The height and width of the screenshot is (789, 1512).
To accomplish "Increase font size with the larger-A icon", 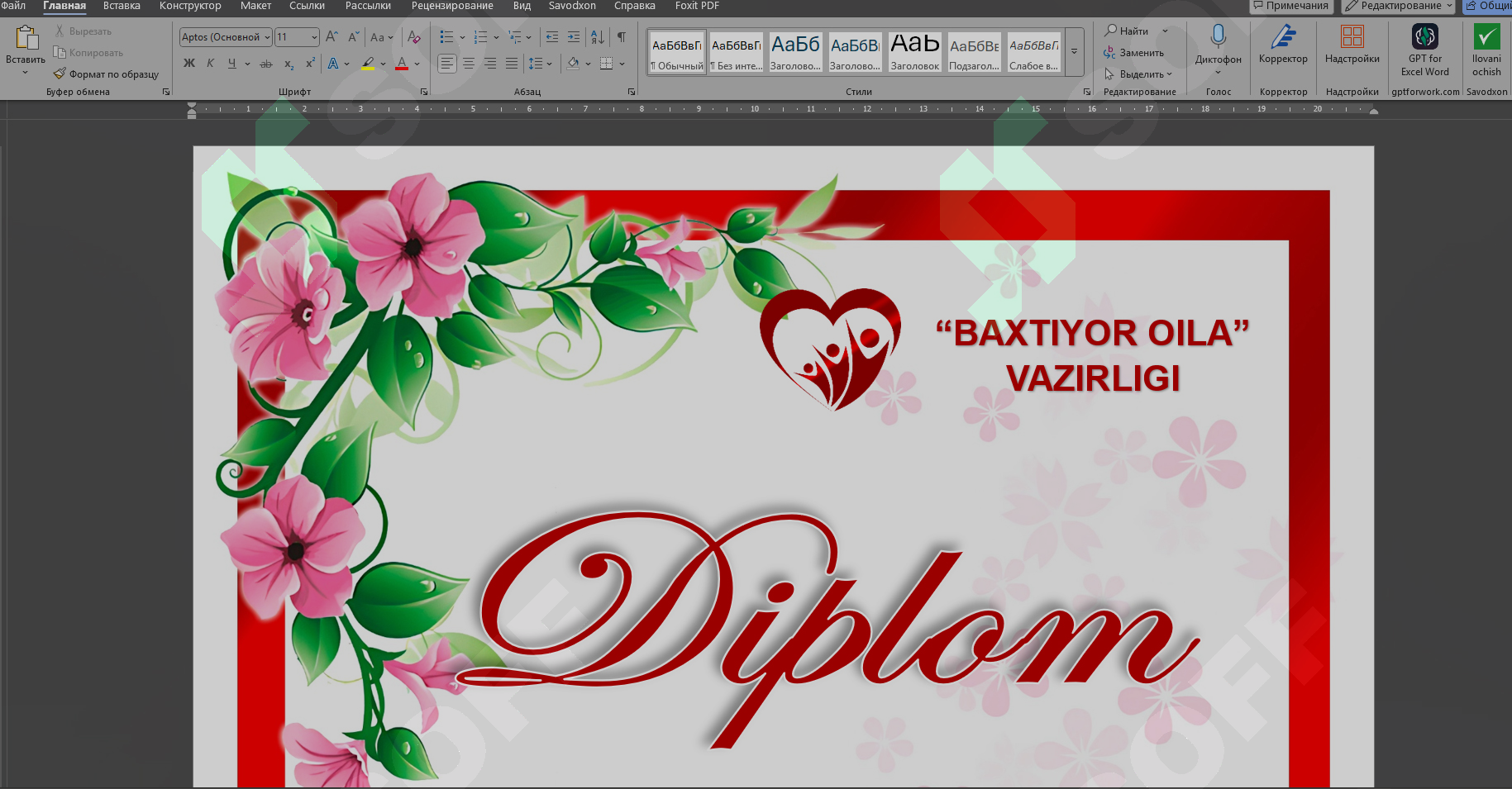I will [331, 37].
